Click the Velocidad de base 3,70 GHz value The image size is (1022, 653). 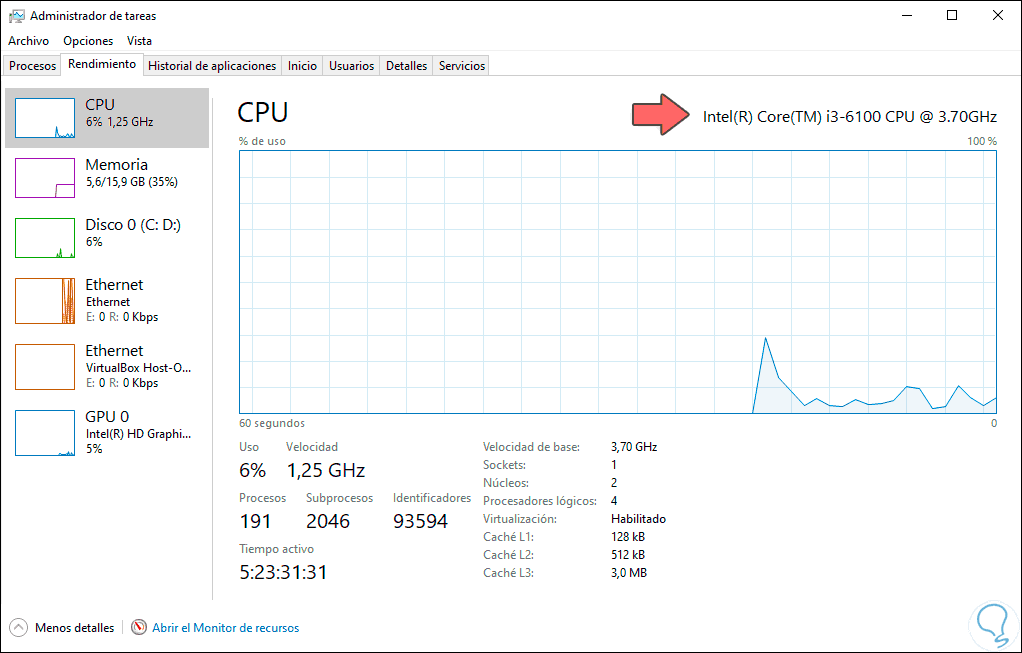pos(634,447)
